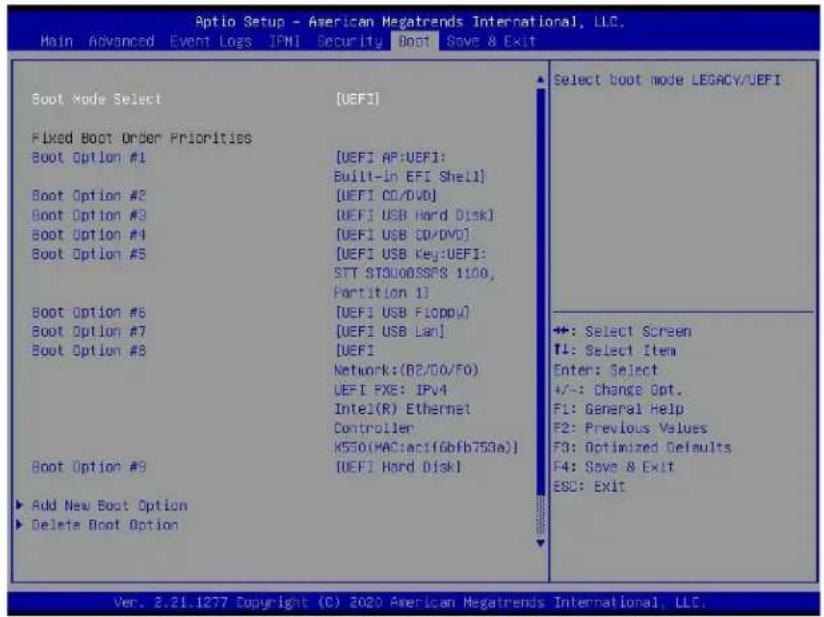Select the Boot Option #6 label

pyautogui.click(x=88, y=312)
